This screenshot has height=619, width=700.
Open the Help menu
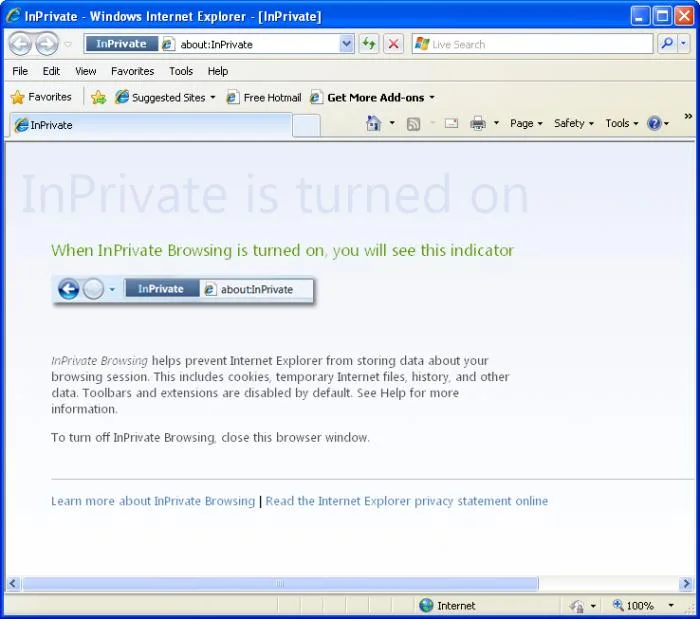(218, 71)
